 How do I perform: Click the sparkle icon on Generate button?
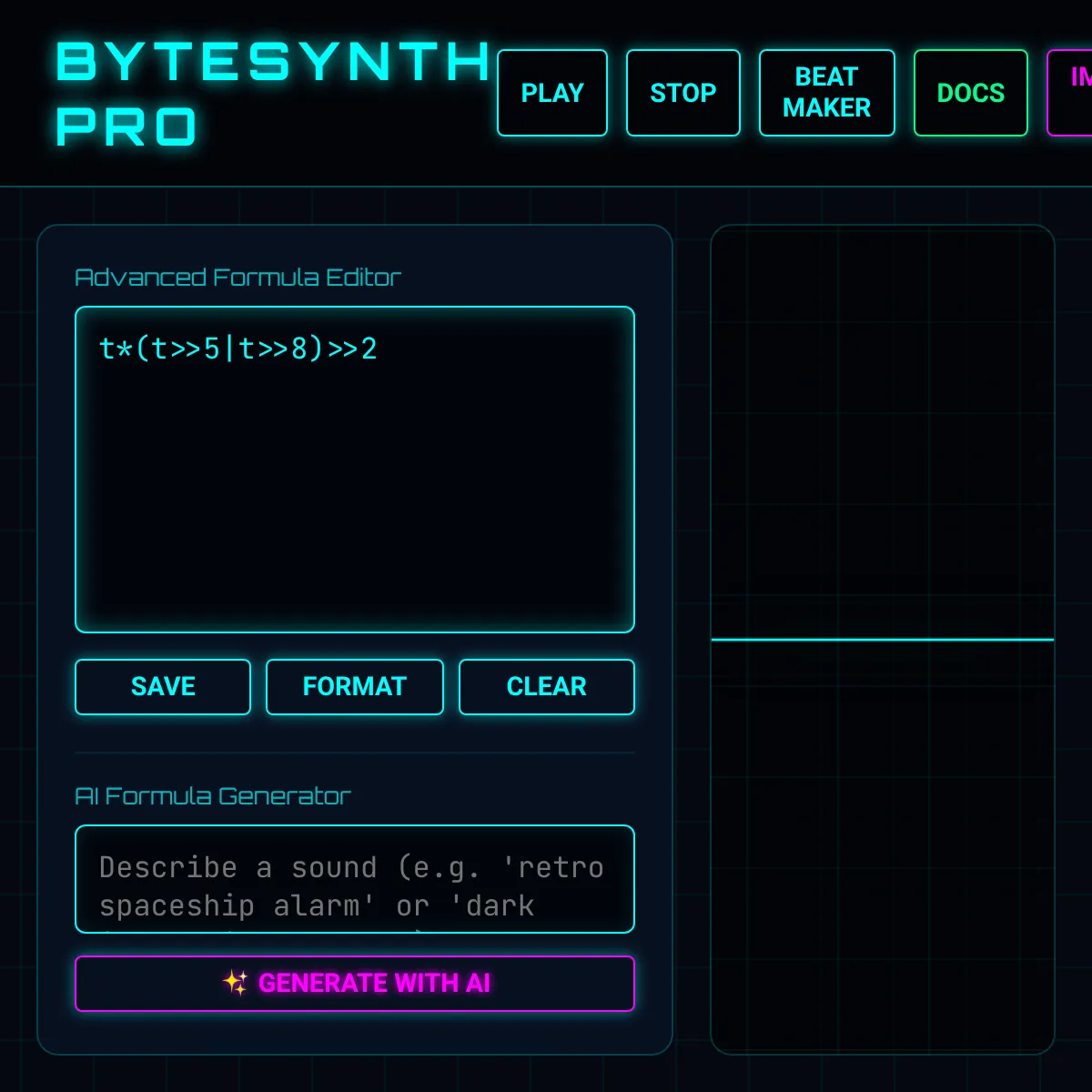pos(235,983)
